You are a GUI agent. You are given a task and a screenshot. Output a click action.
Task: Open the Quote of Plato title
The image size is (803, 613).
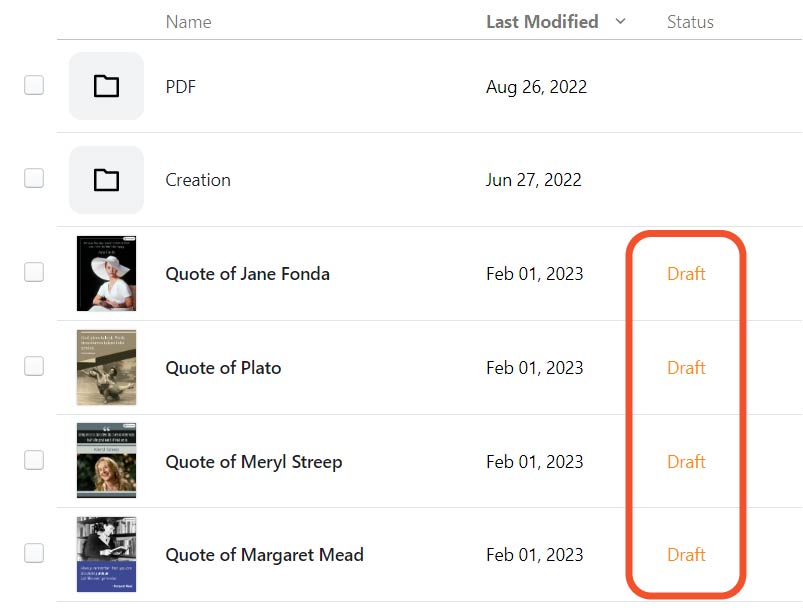223,368
